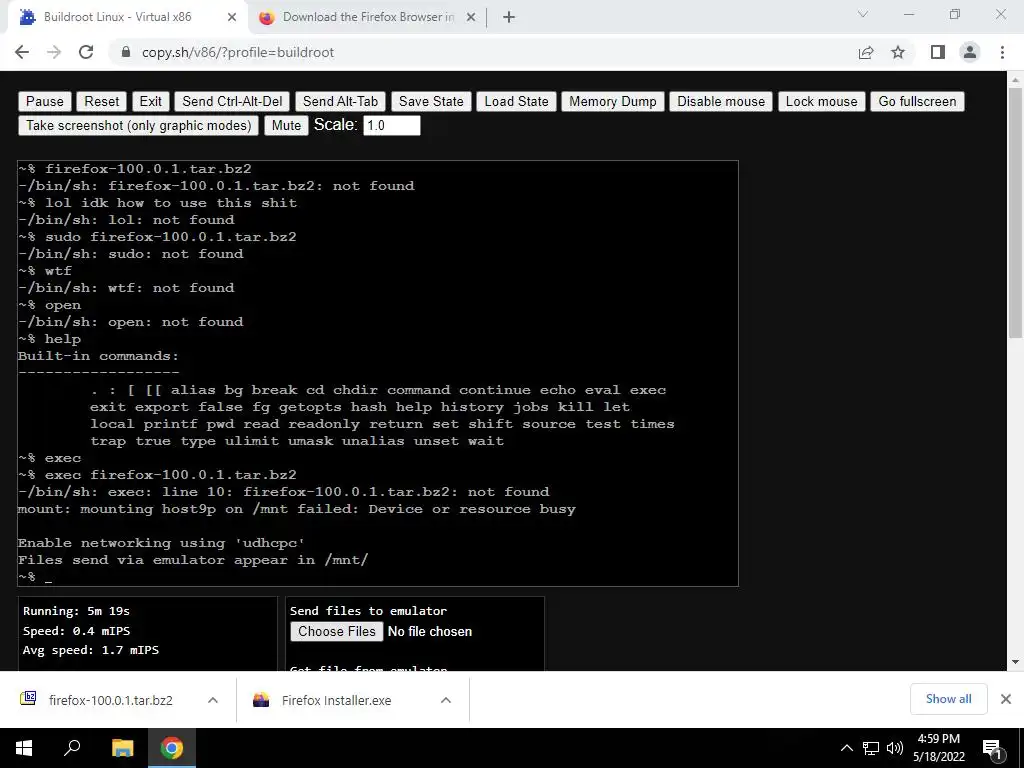The height and width of the screenshot is (768, 1024).
Task: Mute the emulator sound
Action: pyautogui.click(x=286, y=125)
